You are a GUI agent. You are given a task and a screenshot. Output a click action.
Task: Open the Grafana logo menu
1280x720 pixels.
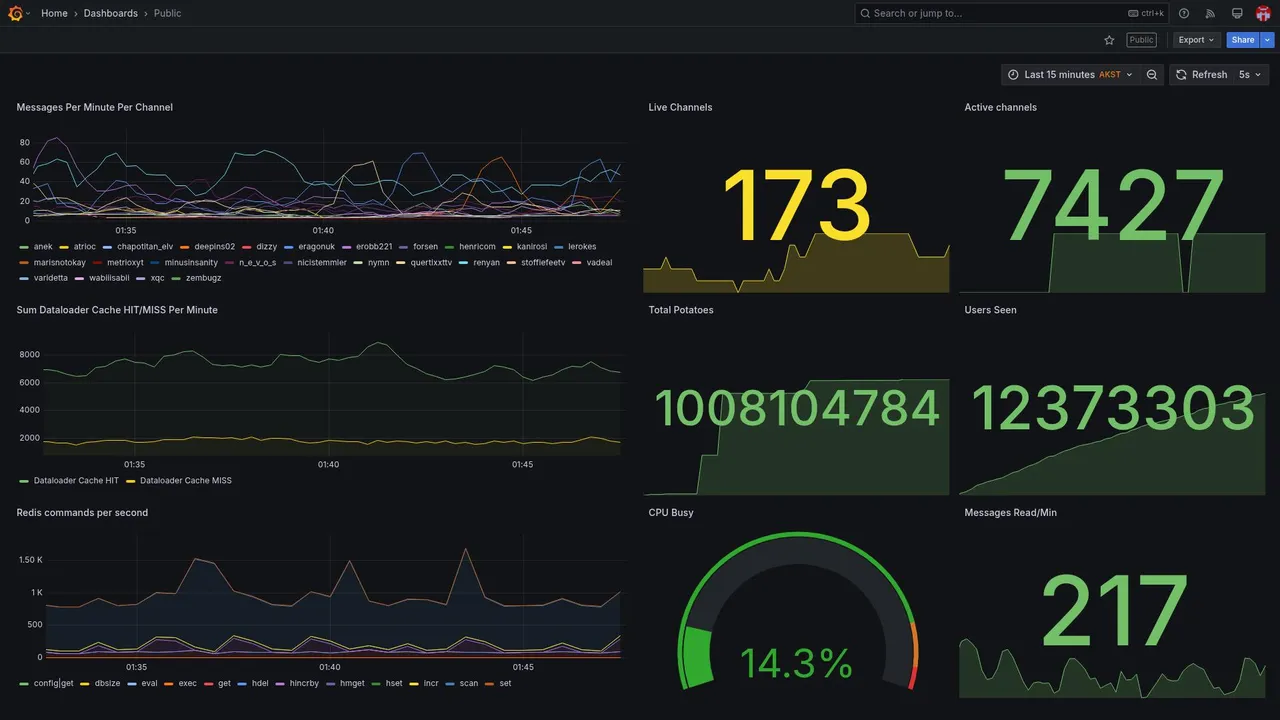[x=15, y=13]
